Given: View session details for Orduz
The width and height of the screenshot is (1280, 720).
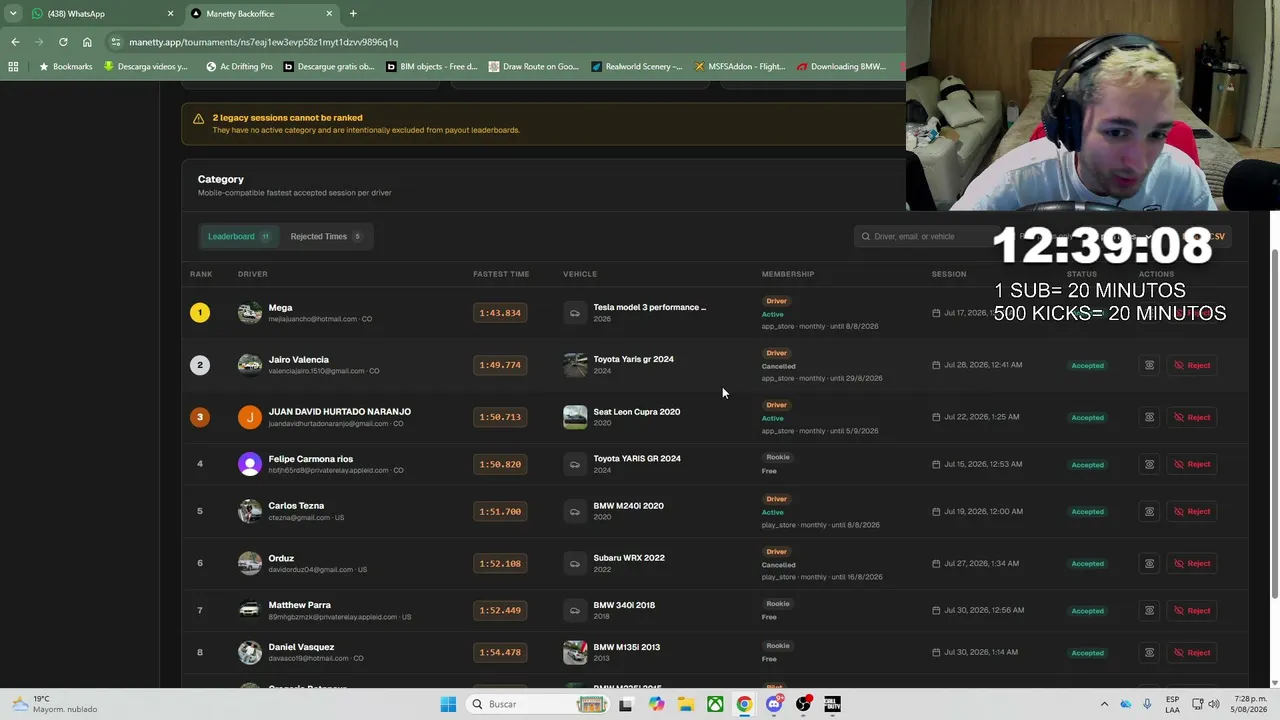Looking at the screenshot, I should (x=1149, y=563).
